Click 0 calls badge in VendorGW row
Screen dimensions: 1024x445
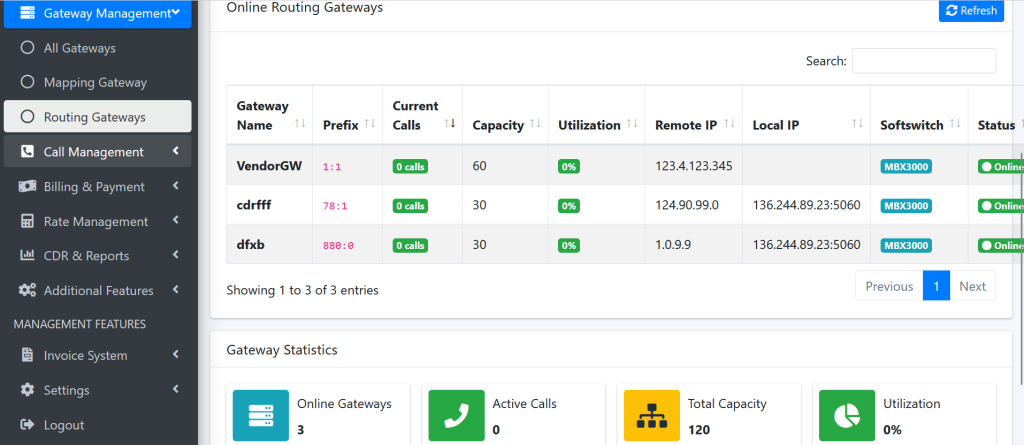[x=410, y=167]
